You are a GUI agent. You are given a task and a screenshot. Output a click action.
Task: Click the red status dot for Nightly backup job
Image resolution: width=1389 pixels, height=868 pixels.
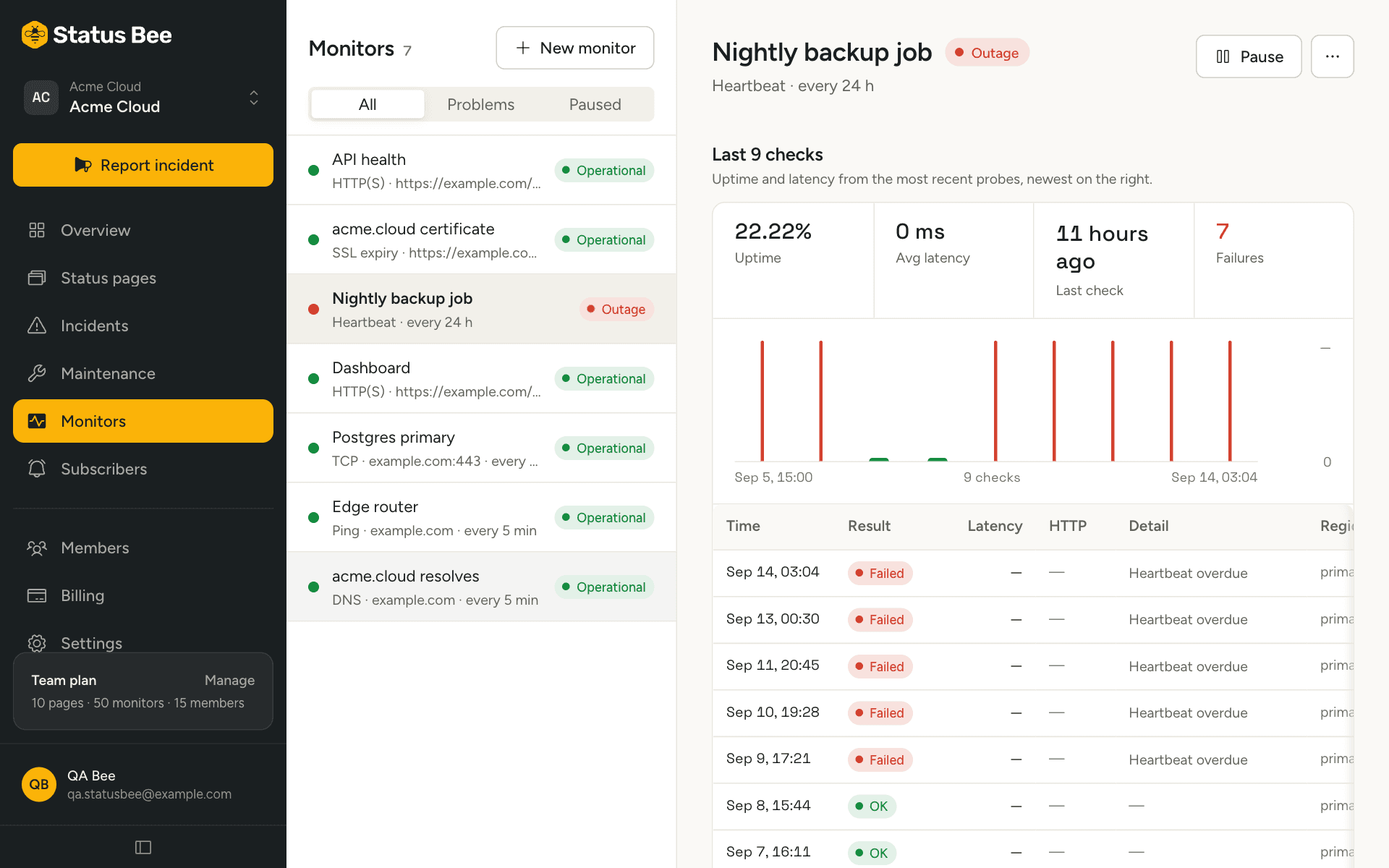tap(313, 310)
